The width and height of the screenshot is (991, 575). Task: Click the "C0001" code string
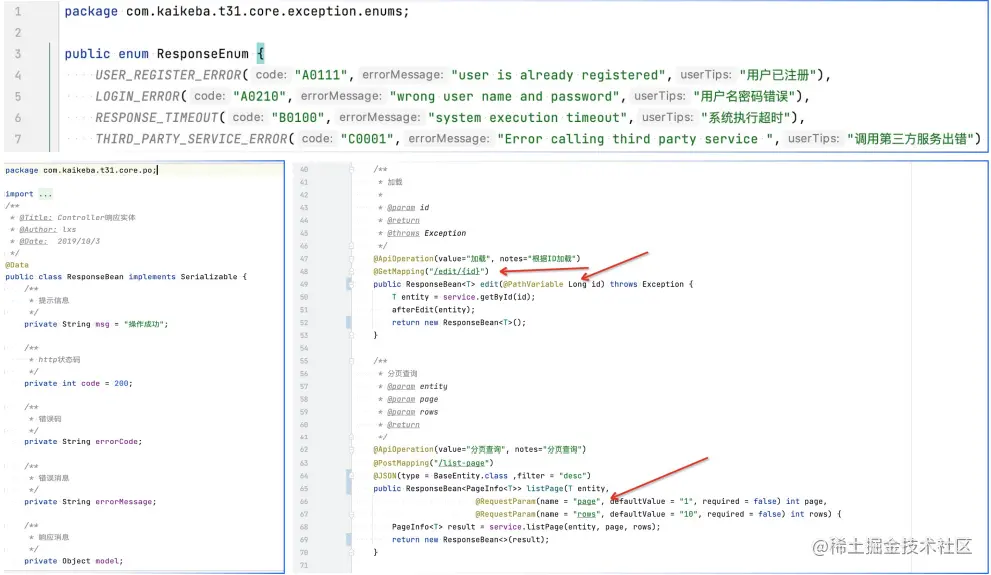367,139
